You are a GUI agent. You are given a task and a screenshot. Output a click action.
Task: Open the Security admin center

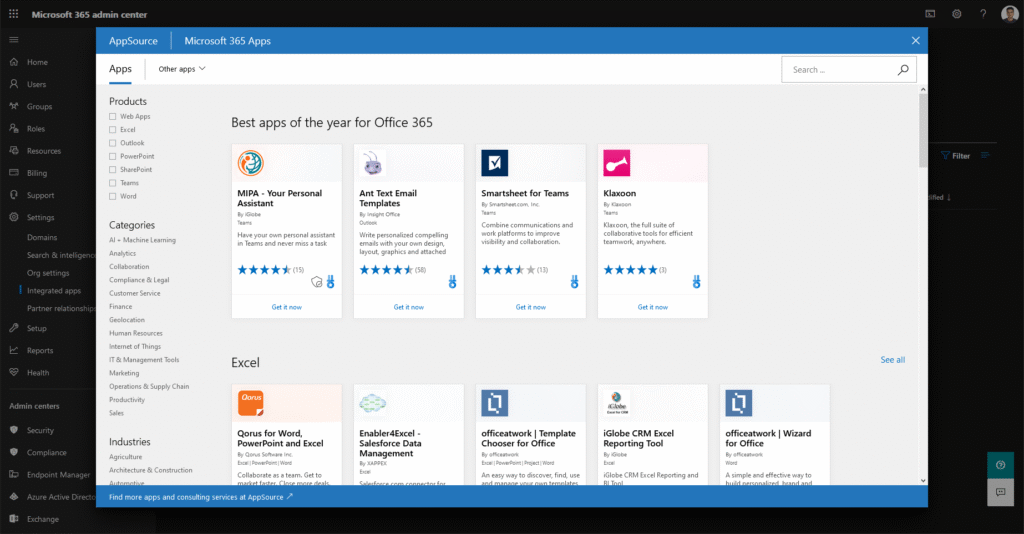coord(40,430)
